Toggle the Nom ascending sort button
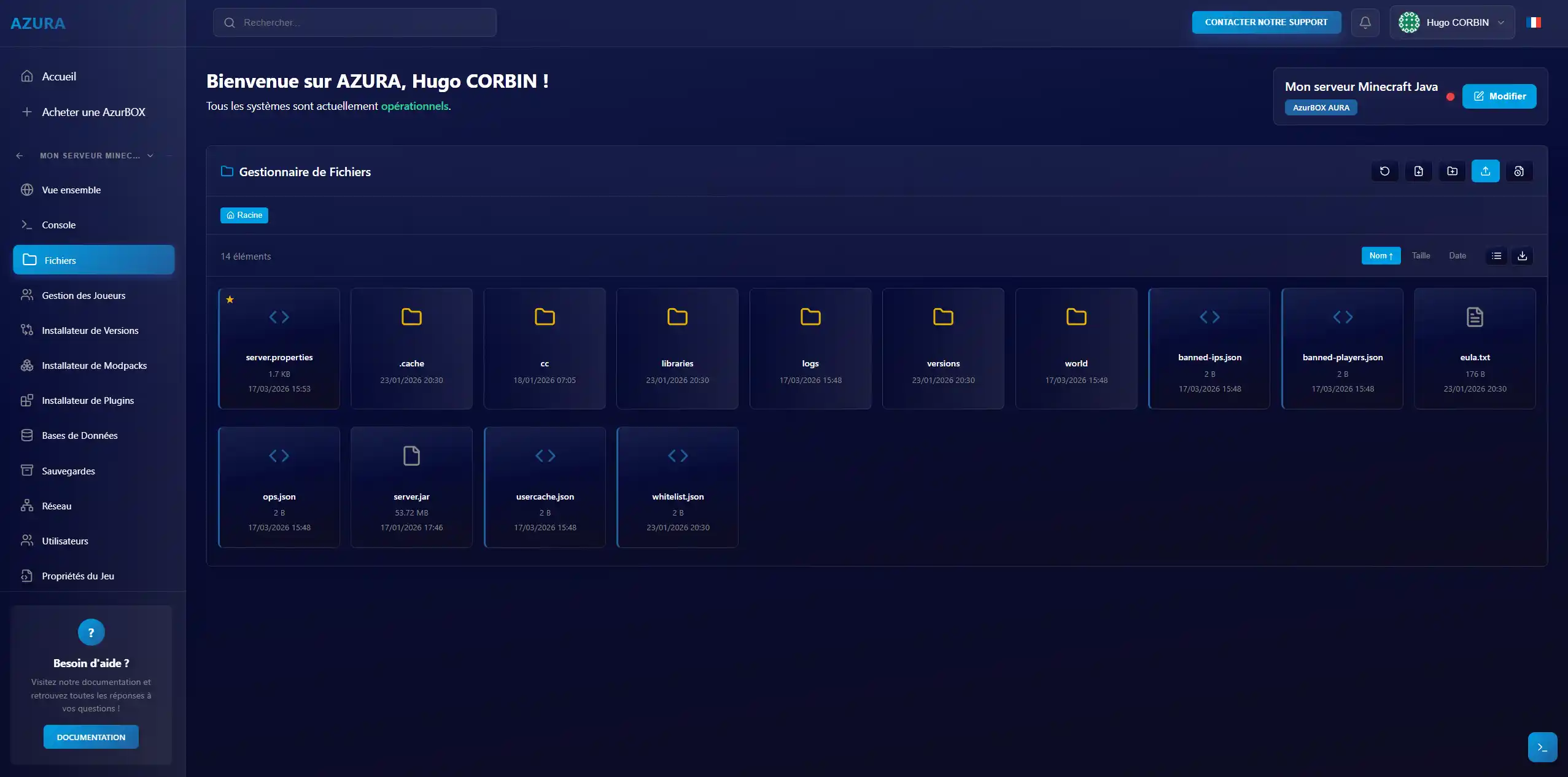This screenshot has width=1568, height=777. (1381, 256)
